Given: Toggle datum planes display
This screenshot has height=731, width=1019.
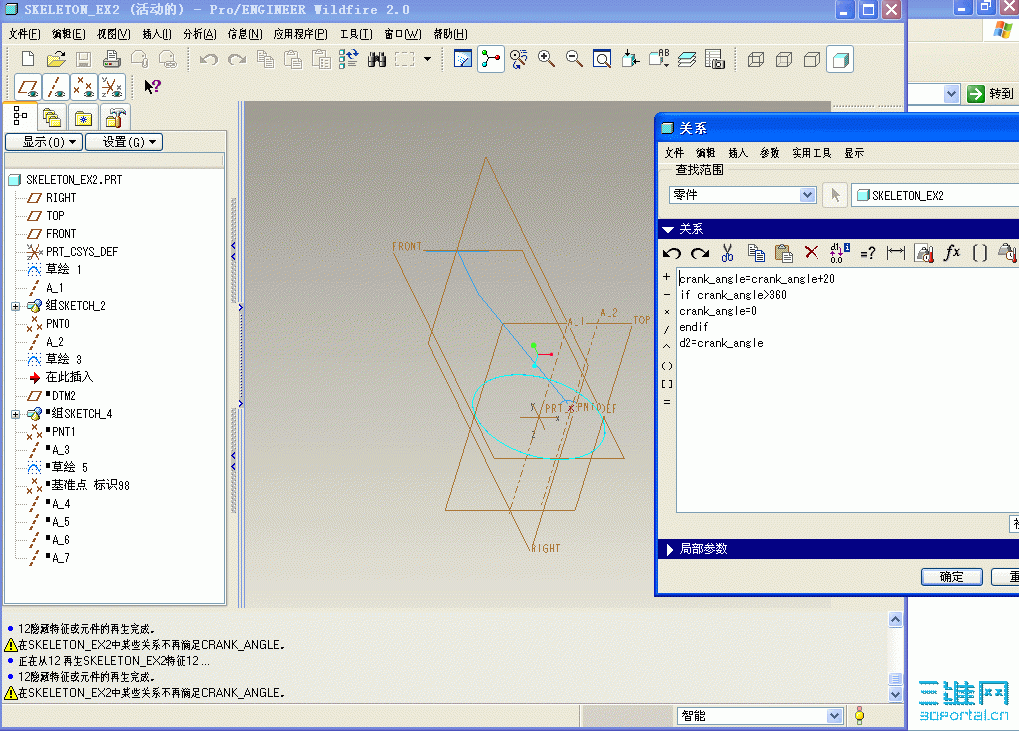Looking at the screenshot, I should (x=29, y=87).
